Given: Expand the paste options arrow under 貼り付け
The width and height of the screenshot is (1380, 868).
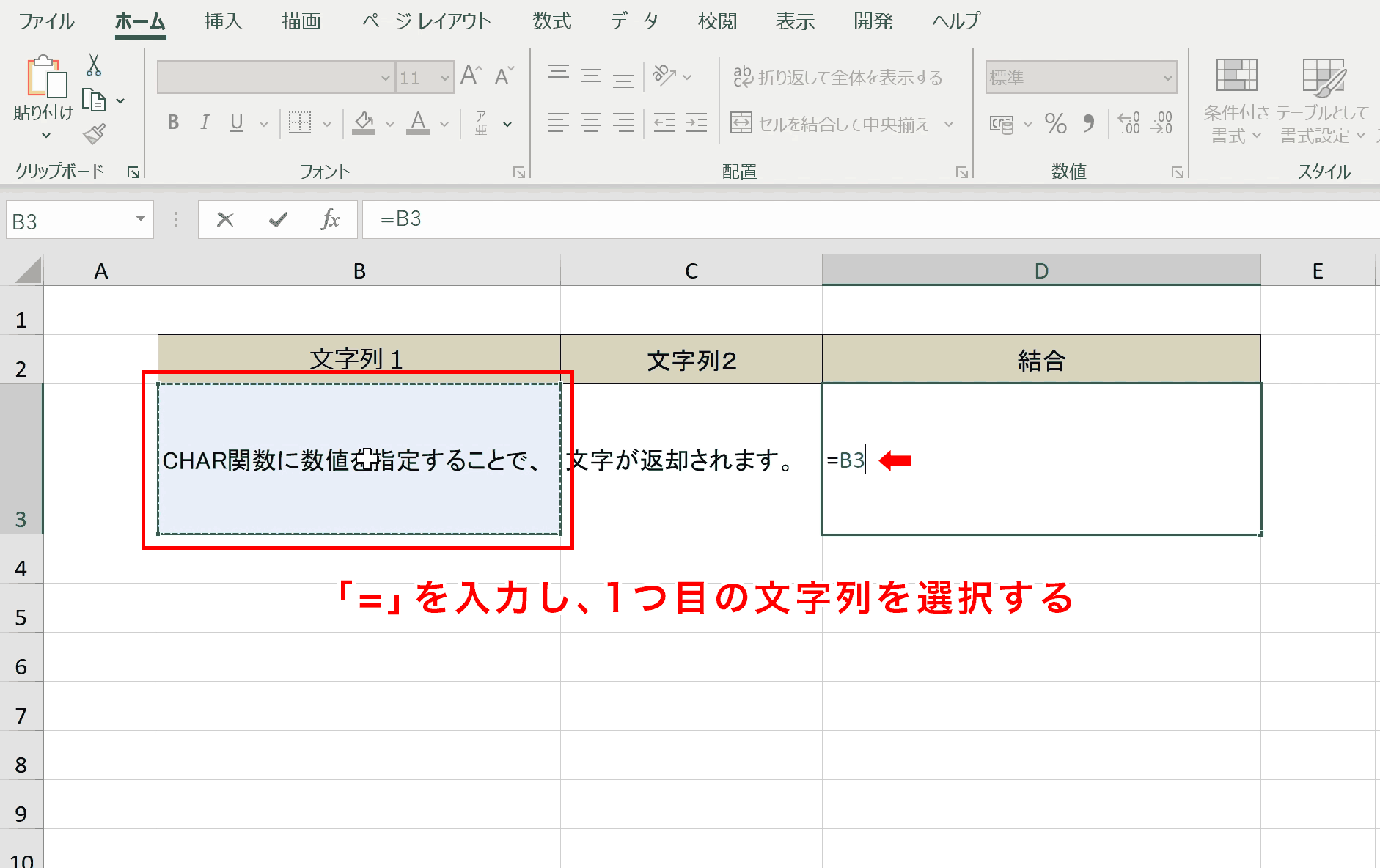Looking at the screenshot, I should point(45,136).
